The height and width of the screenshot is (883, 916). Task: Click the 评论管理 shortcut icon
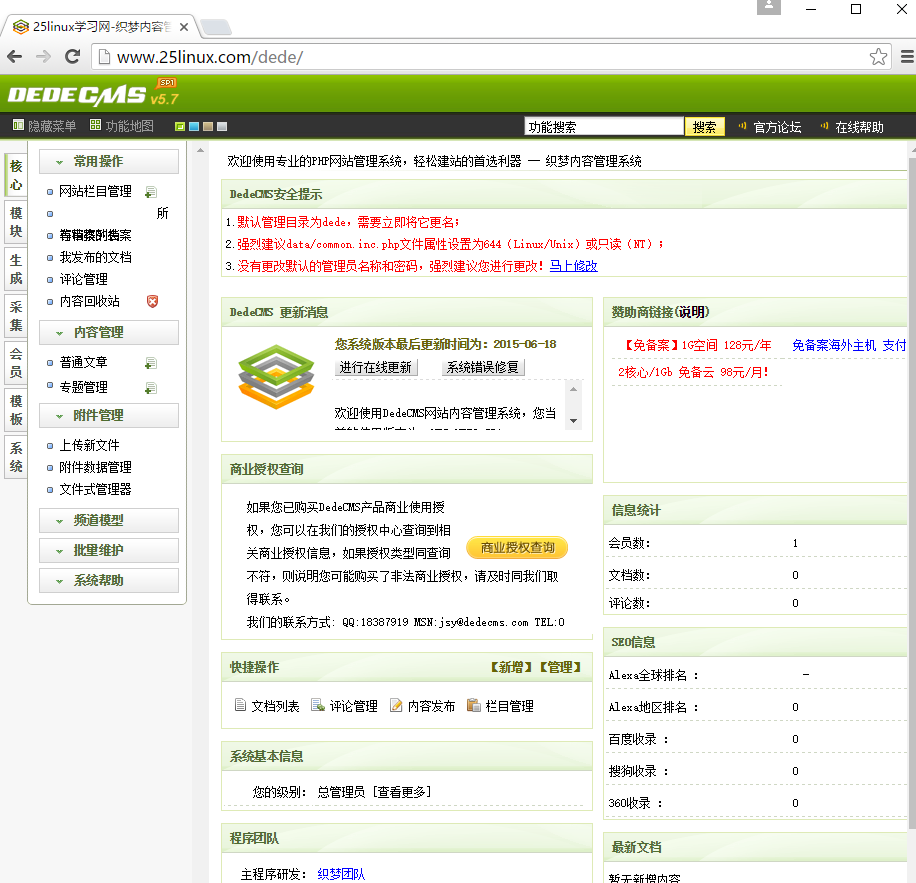(x=318, y=705)
